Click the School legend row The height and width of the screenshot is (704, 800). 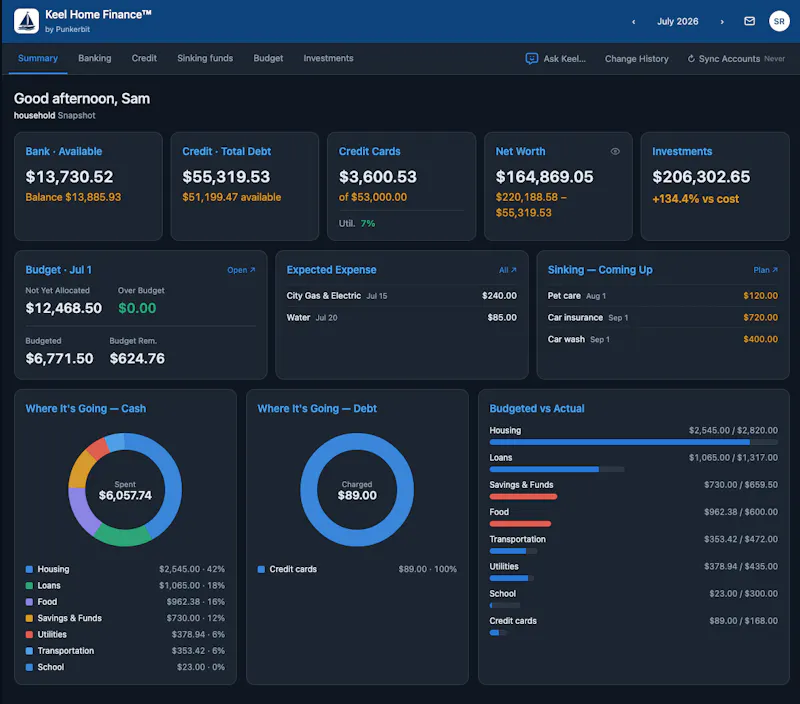(125, 667)
